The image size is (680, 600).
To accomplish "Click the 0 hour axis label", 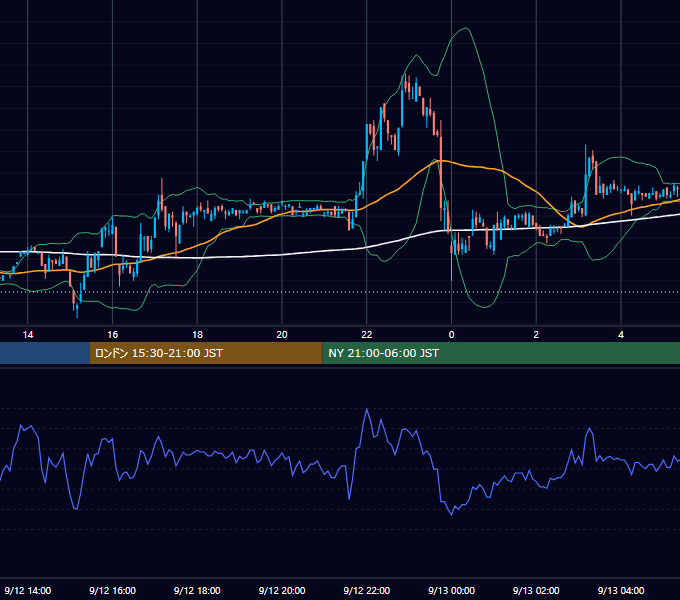I will (x=451, y=335).
